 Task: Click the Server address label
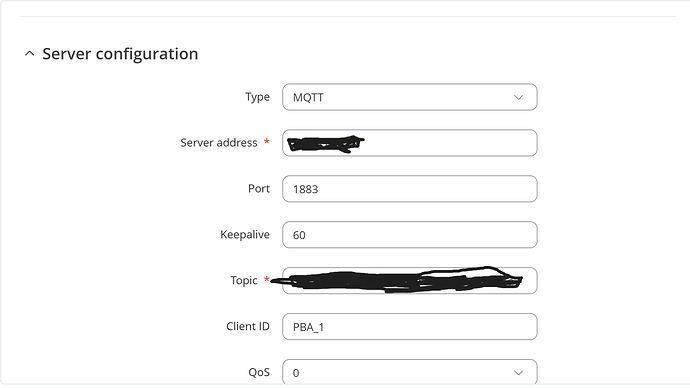pyautogui.click(x=219, y=143)
